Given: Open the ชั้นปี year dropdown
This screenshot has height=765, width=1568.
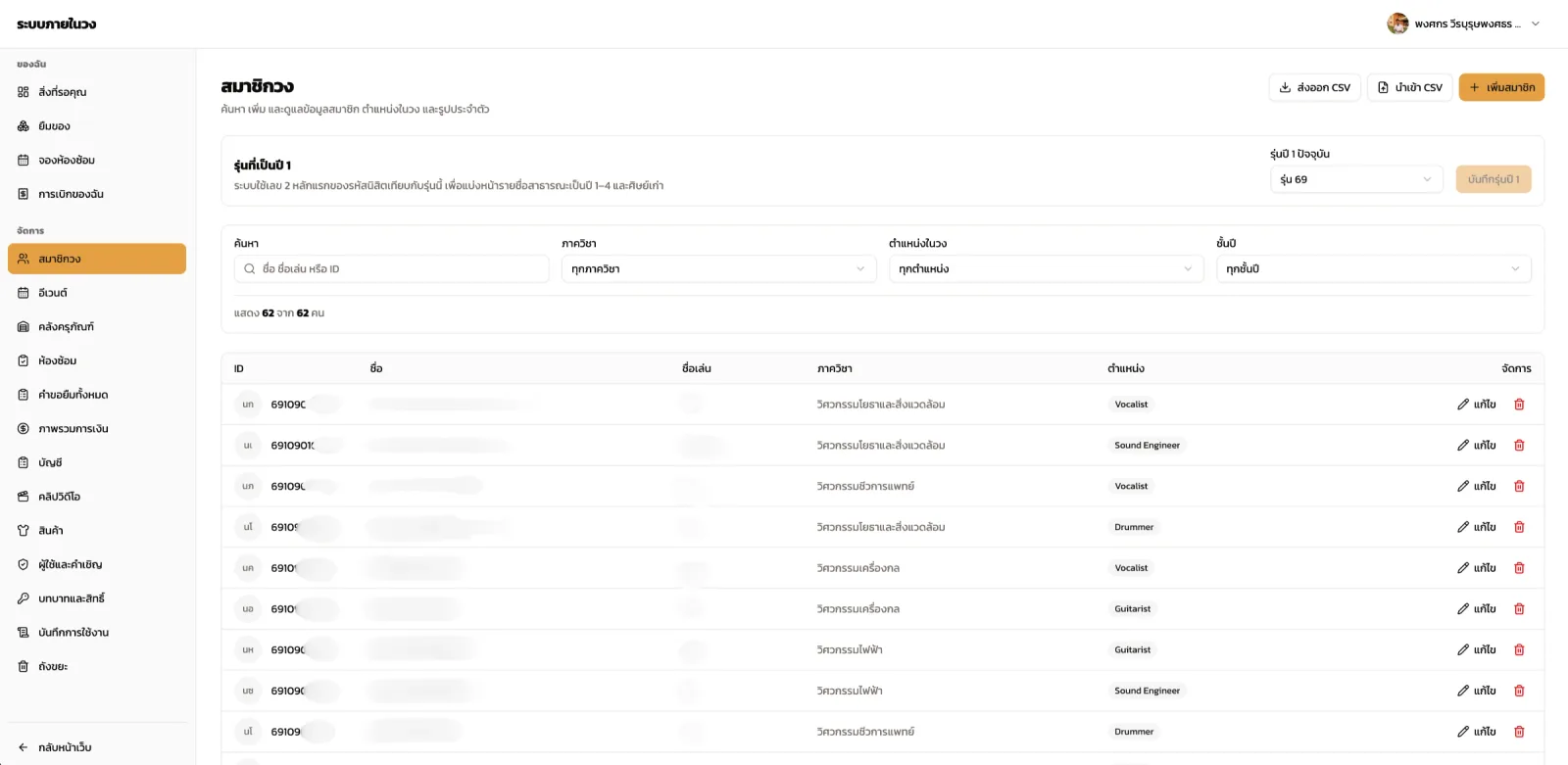Looking at the screenshot, I should [1373, 269].
